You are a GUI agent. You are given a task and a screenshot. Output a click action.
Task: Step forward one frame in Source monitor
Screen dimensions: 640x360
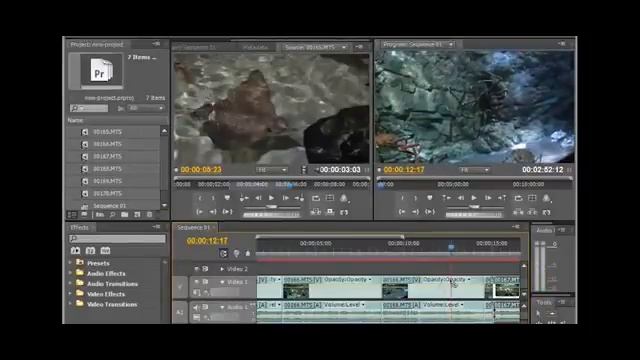point(286,198)
